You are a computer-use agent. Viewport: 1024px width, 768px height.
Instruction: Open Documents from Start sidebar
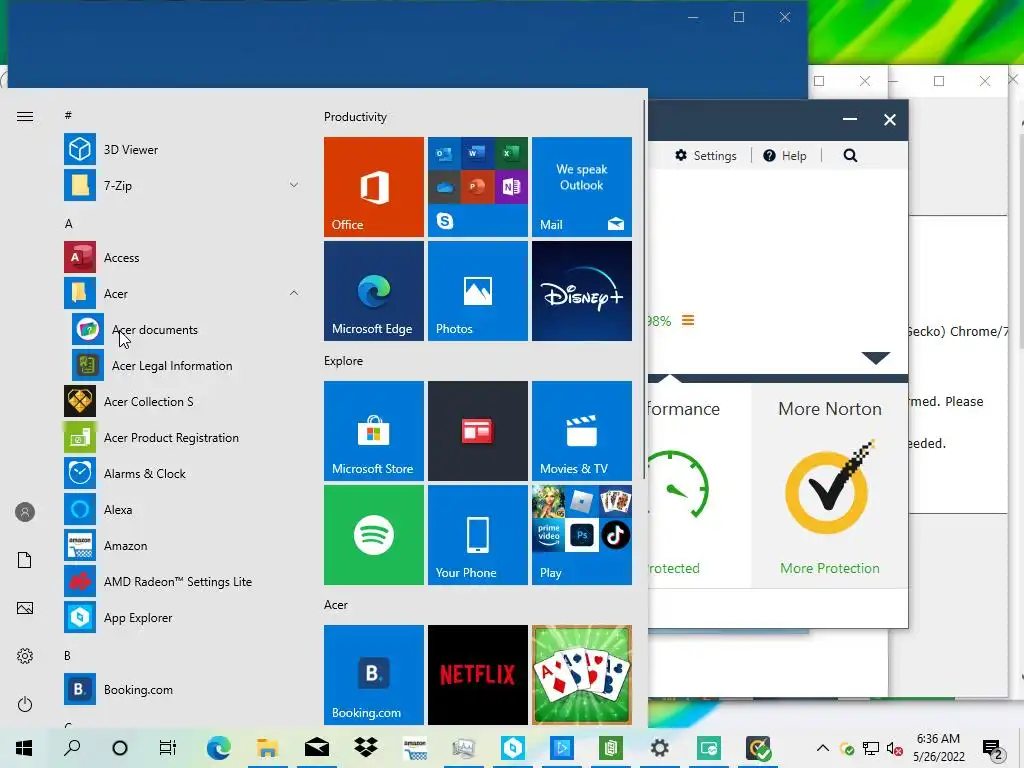point(25,560)
